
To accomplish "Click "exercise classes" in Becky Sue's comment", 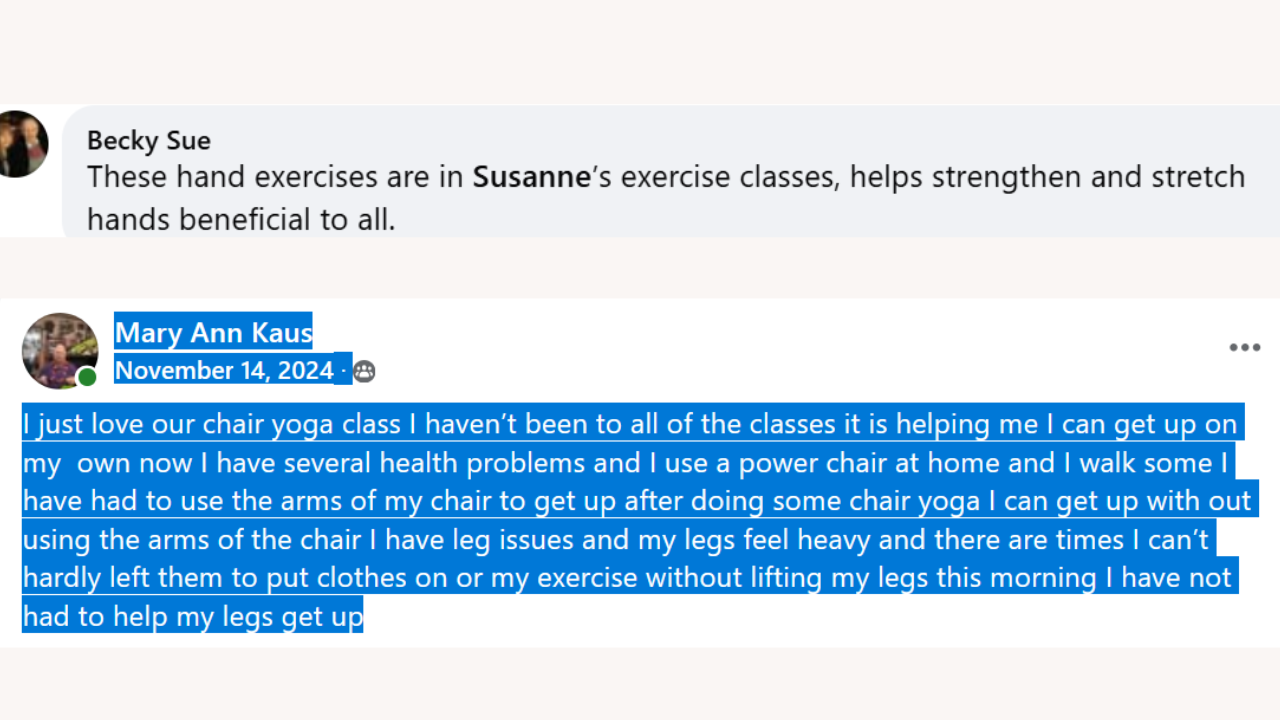I will [722, 178].
